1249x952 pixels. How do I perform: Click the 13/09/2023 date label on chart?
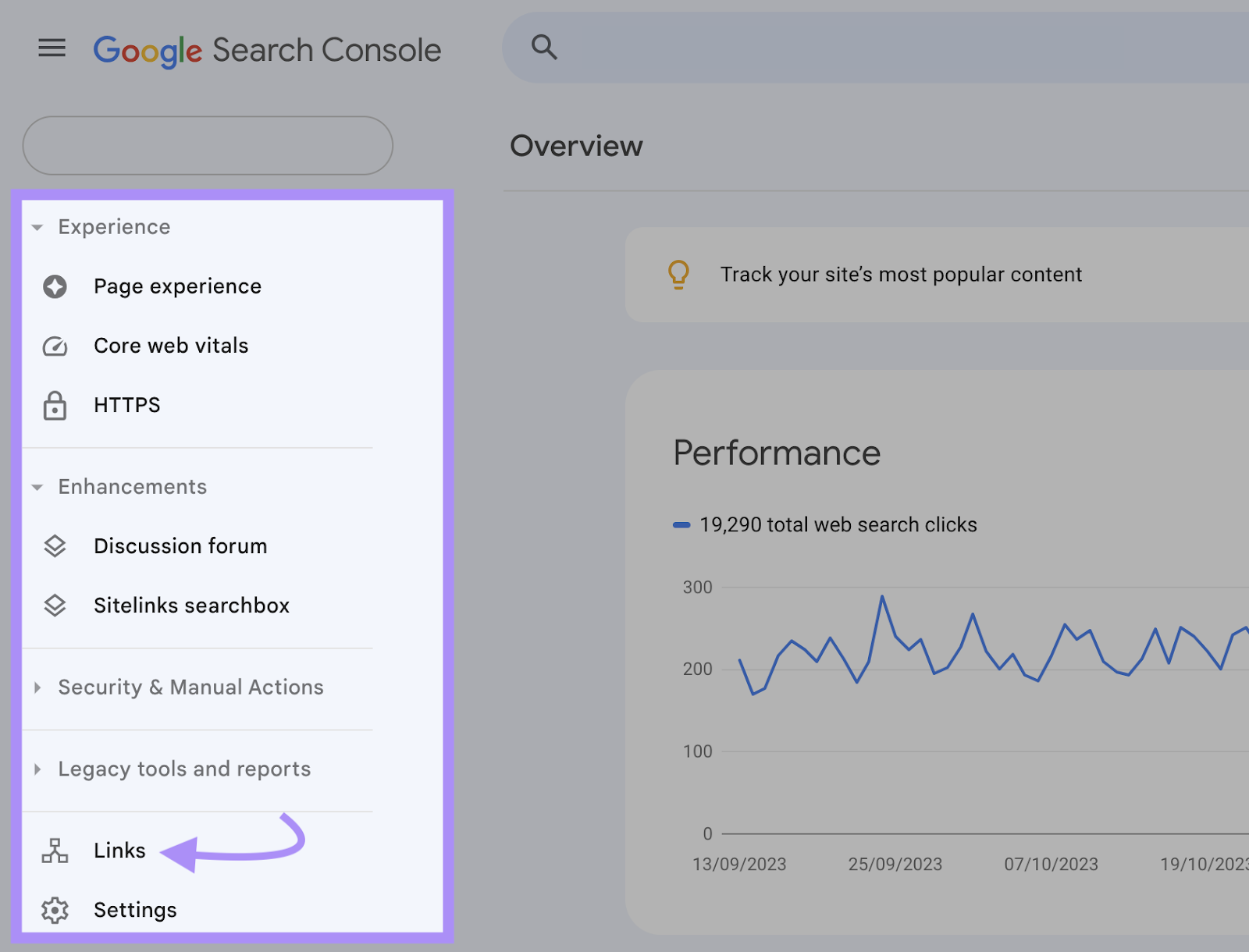pos(739,865)
